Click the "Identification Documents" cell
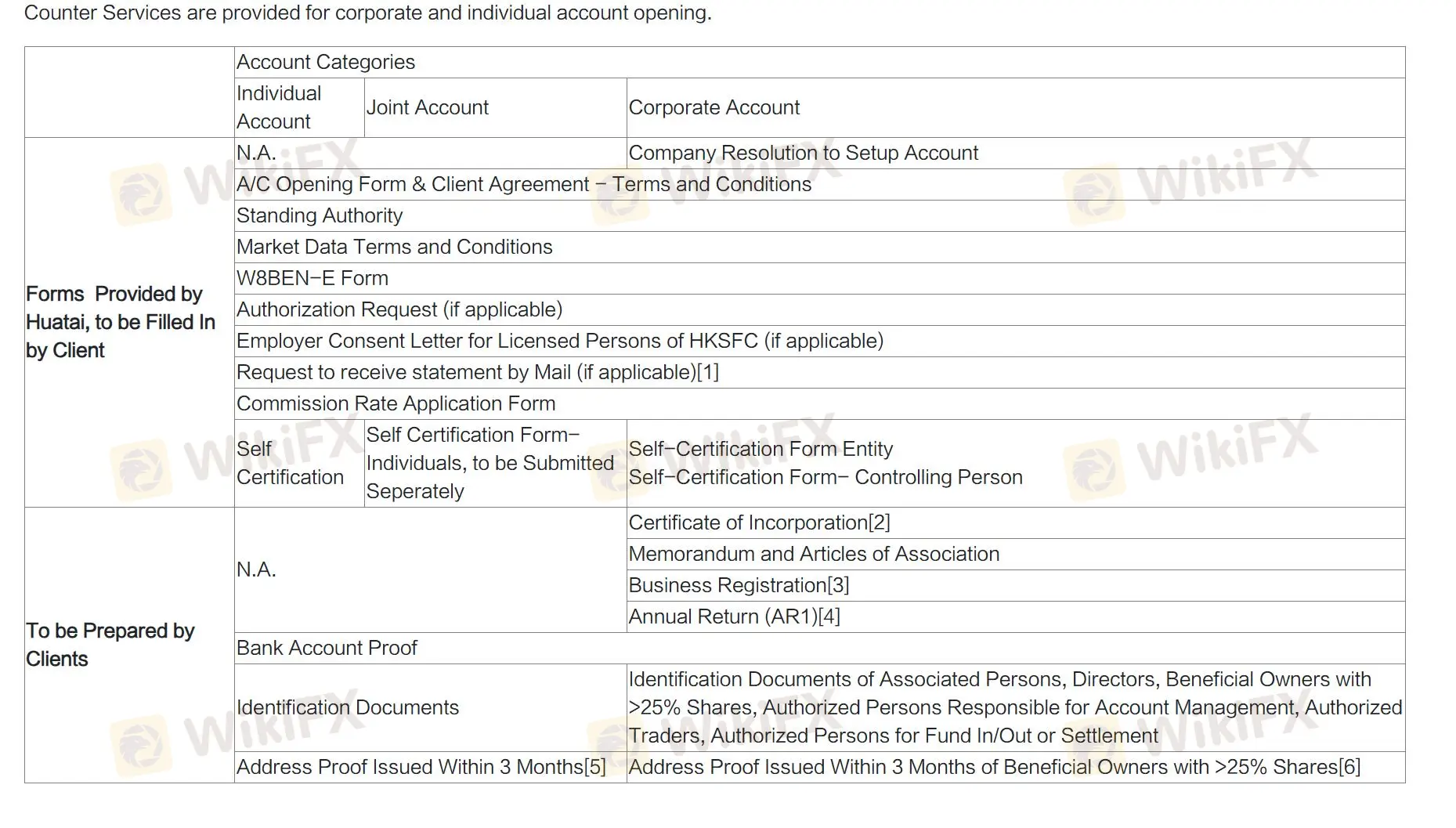 348,708
